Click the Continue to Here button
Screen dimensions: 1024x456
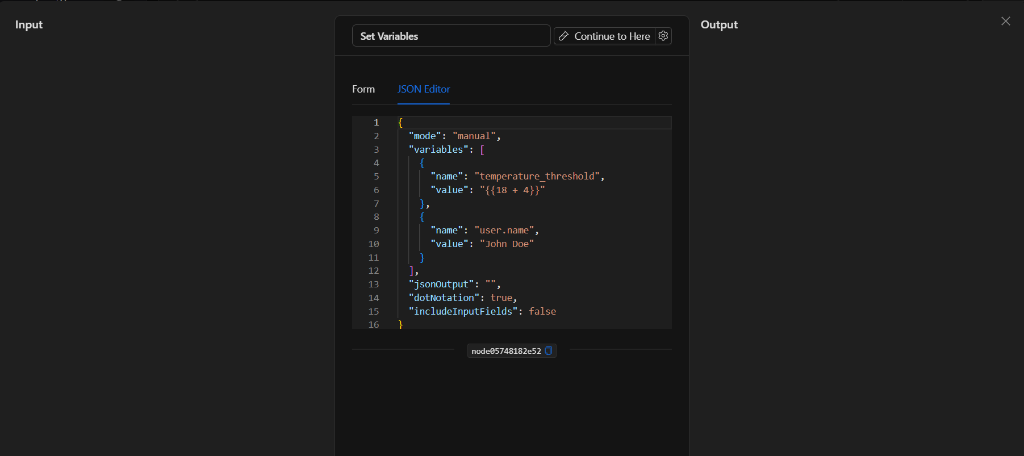tap(605, 36)
